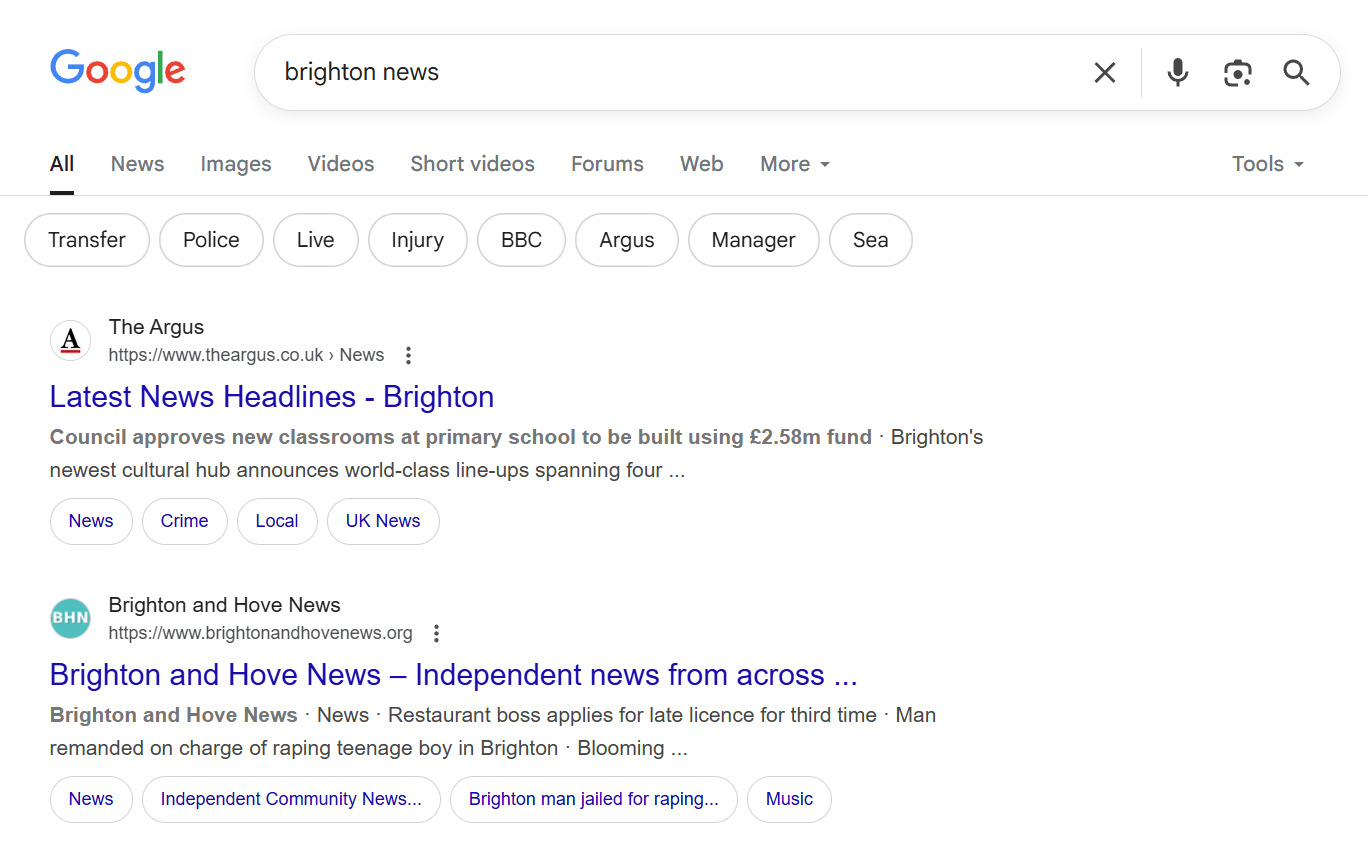Open the Short videos tab
The image size is (1368, 855).
(x=472, y=164)
